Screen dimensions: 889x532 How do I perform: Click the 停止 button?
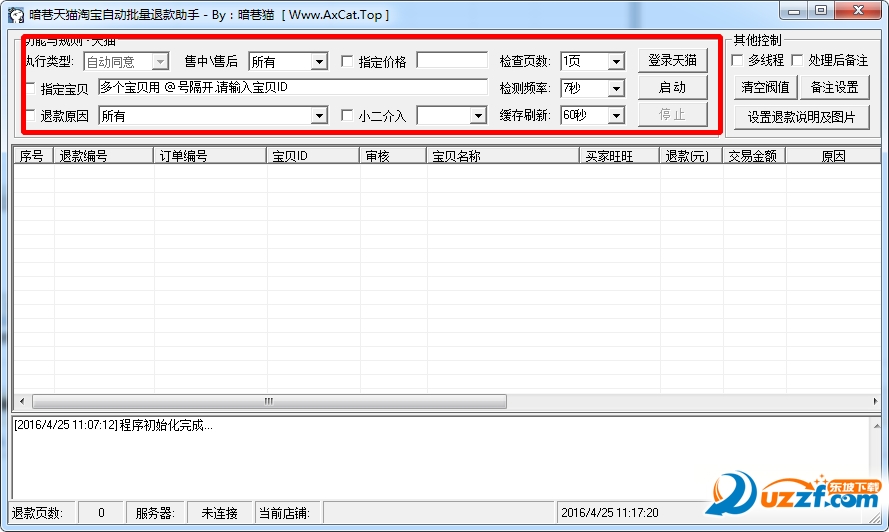pos(672,115)
